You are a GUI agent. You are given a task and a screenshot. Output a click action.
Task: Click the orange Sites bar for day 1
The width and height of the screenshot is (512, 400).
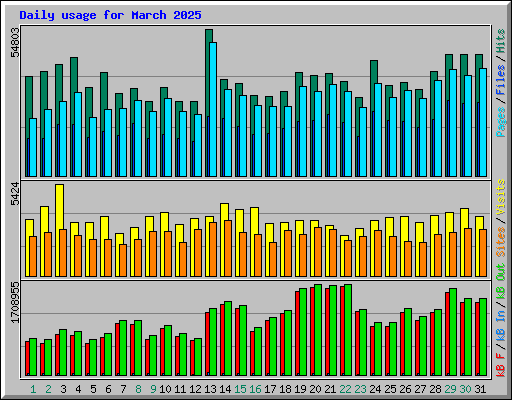click(x=33, y=257)
